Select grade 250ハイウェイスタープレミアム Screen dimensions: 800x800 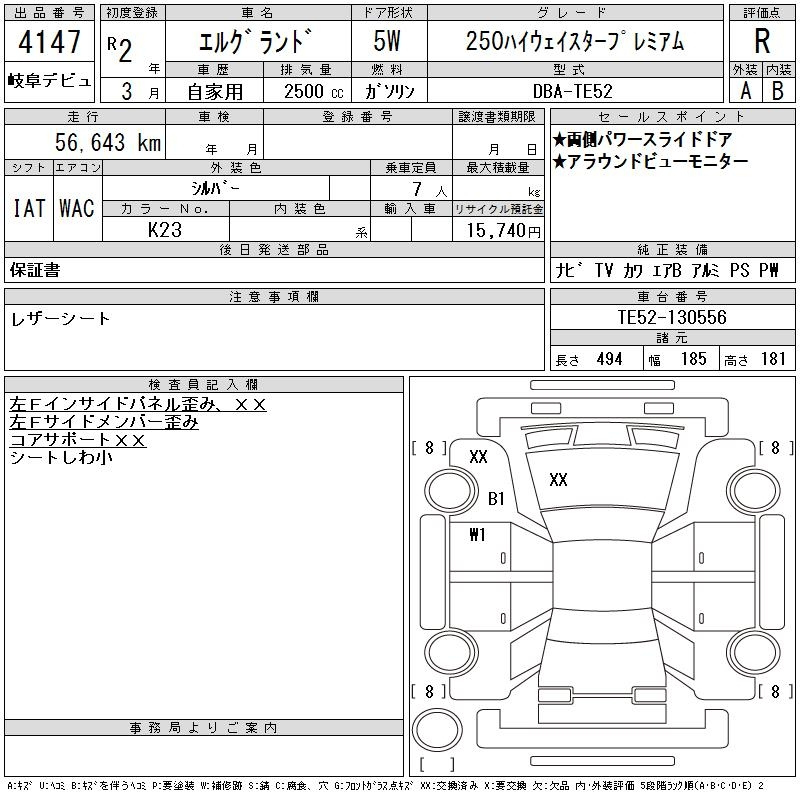pyautogui.click(x=575, y=41)
